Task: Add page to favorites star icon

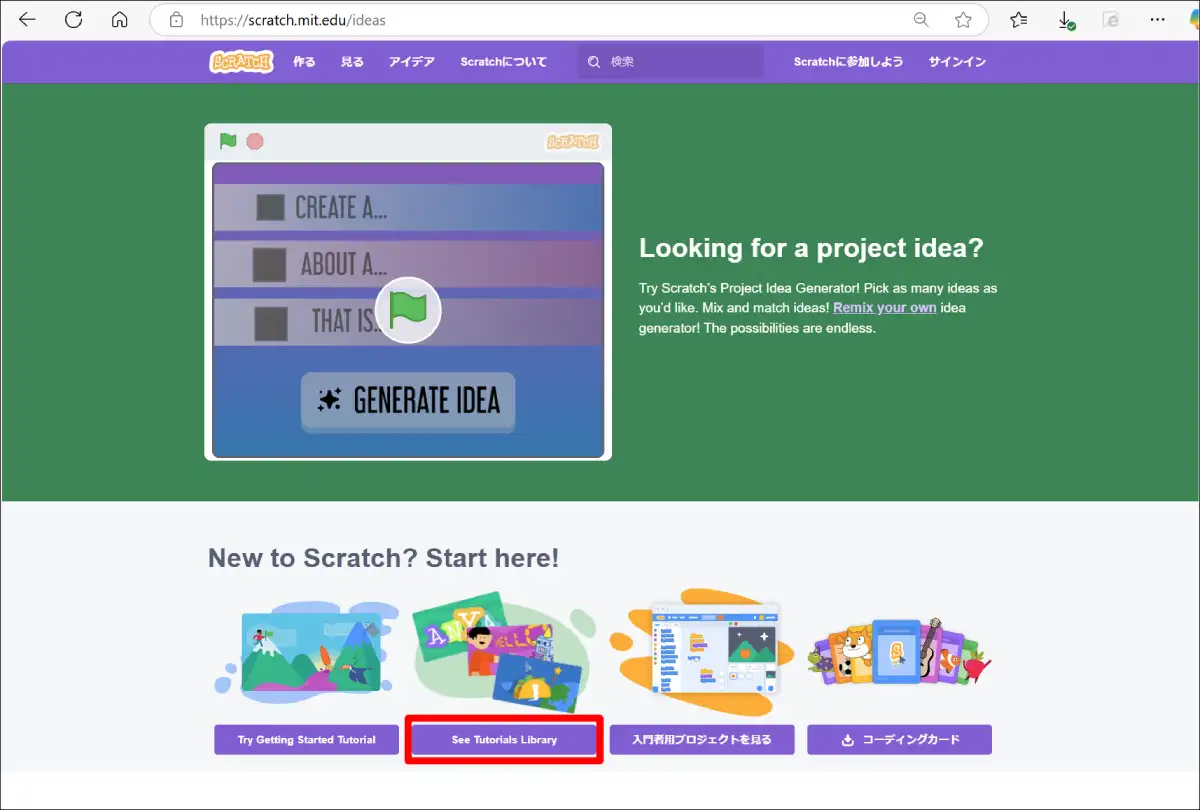Action: (x=963, y=20)
